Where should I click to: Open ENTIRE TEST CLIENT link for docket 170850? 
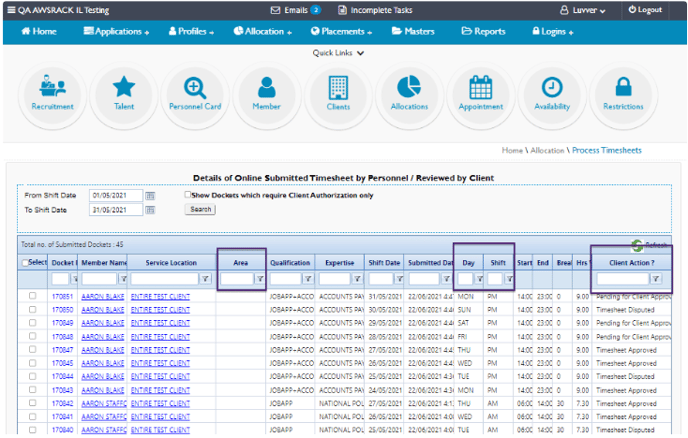[x=160, y=310]
